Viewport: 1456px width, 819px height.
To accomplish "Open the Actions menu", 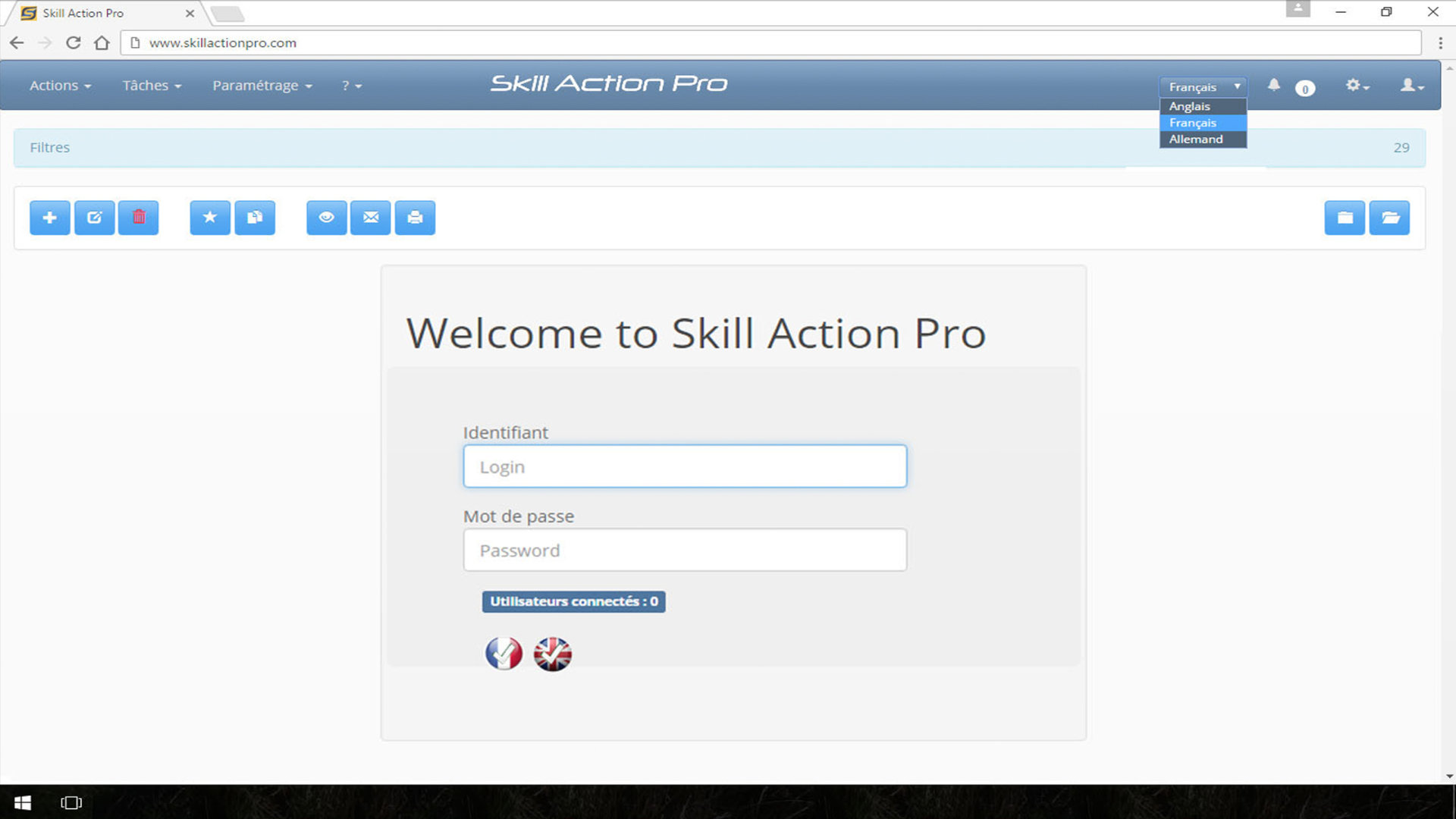I will click(x=60, y=86).
